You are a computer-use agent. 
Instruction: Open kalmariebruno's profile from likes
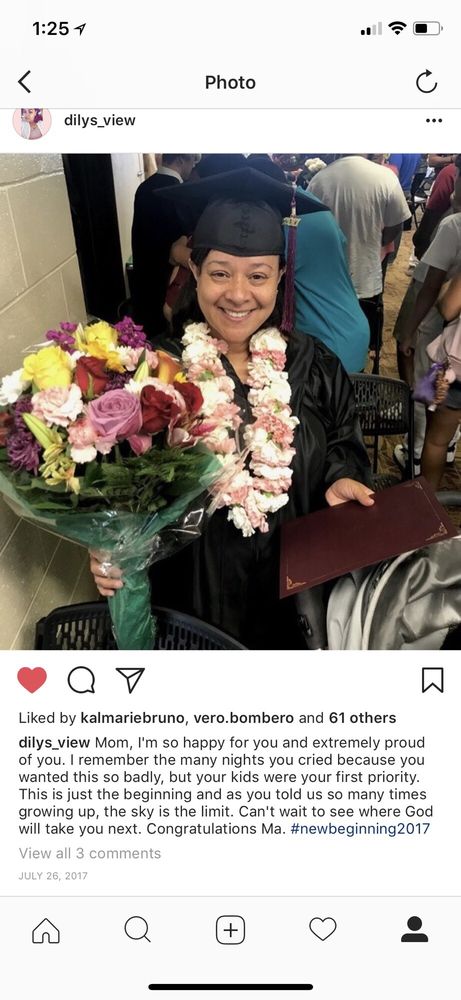pyautogui.click(x=133, y=718)
